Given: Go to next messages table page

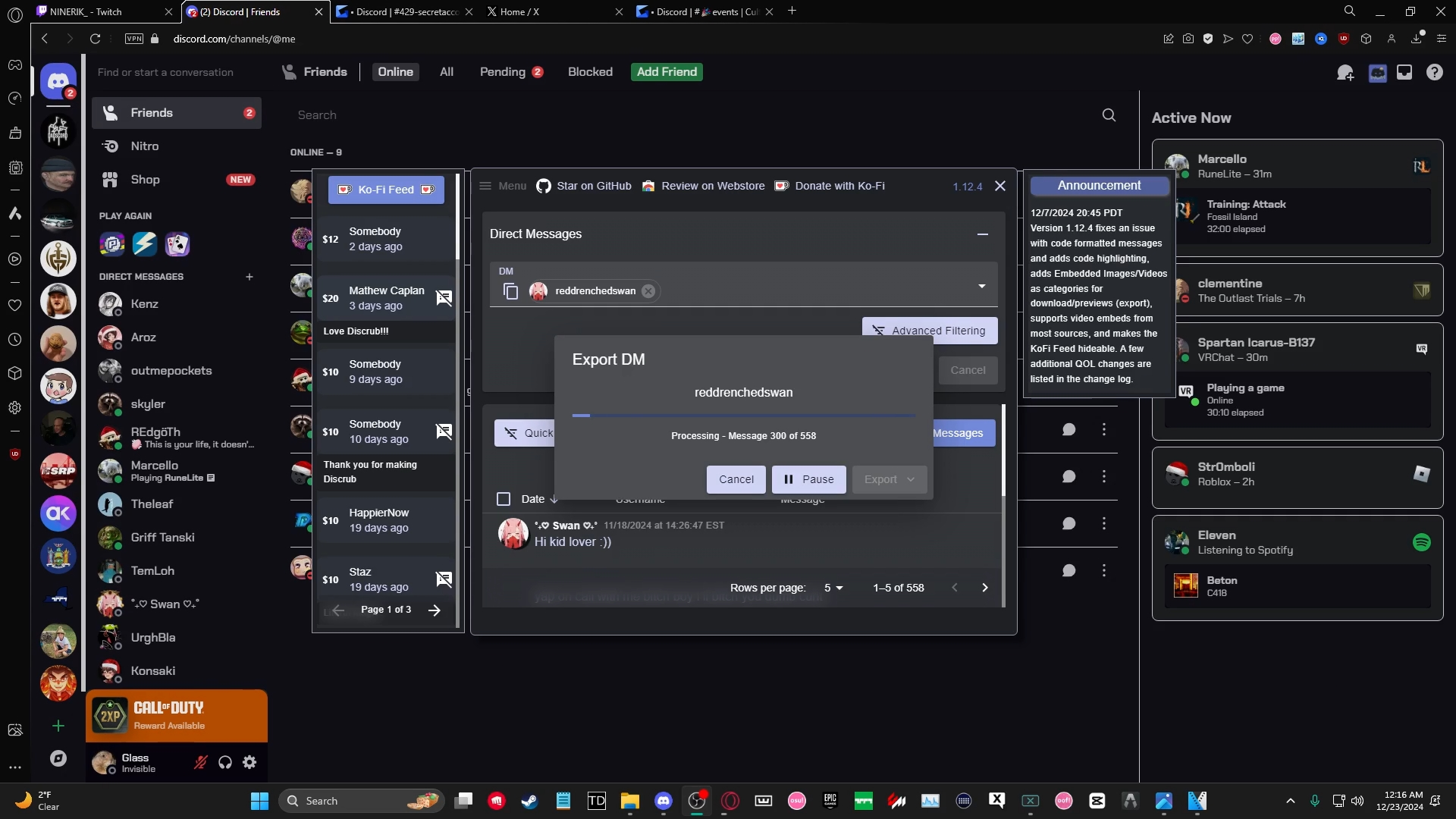Looking at the screenshot, I should [985, 588].
